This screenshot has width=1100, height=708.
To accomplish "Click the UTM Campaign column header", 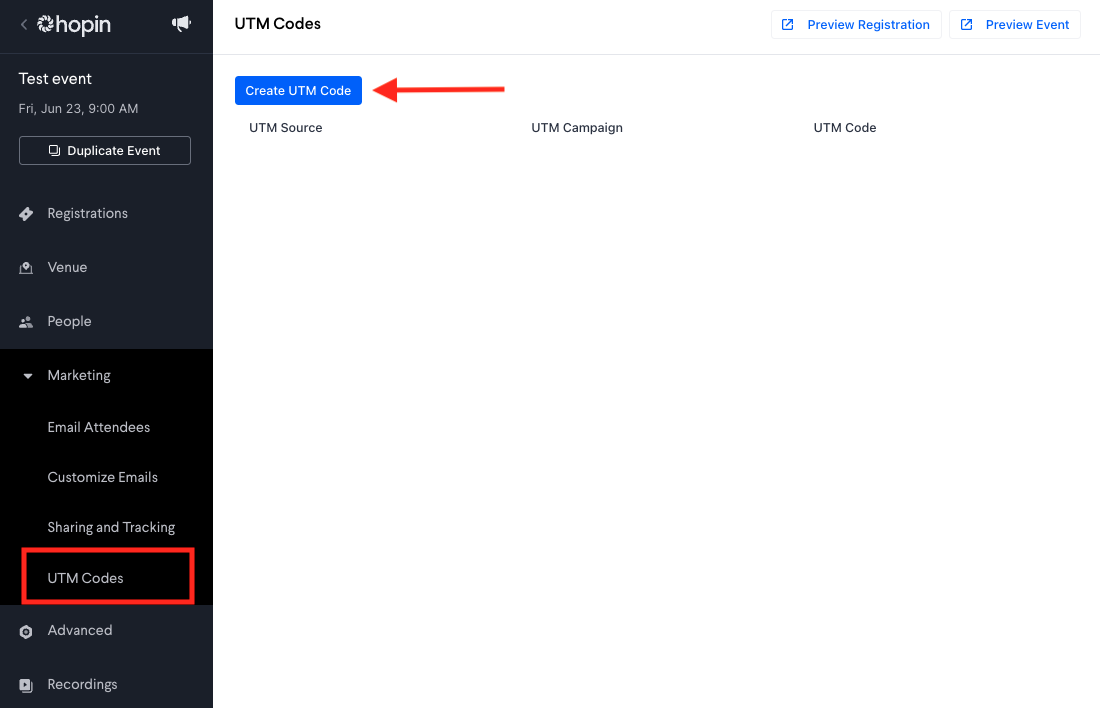I will [577, 128].
